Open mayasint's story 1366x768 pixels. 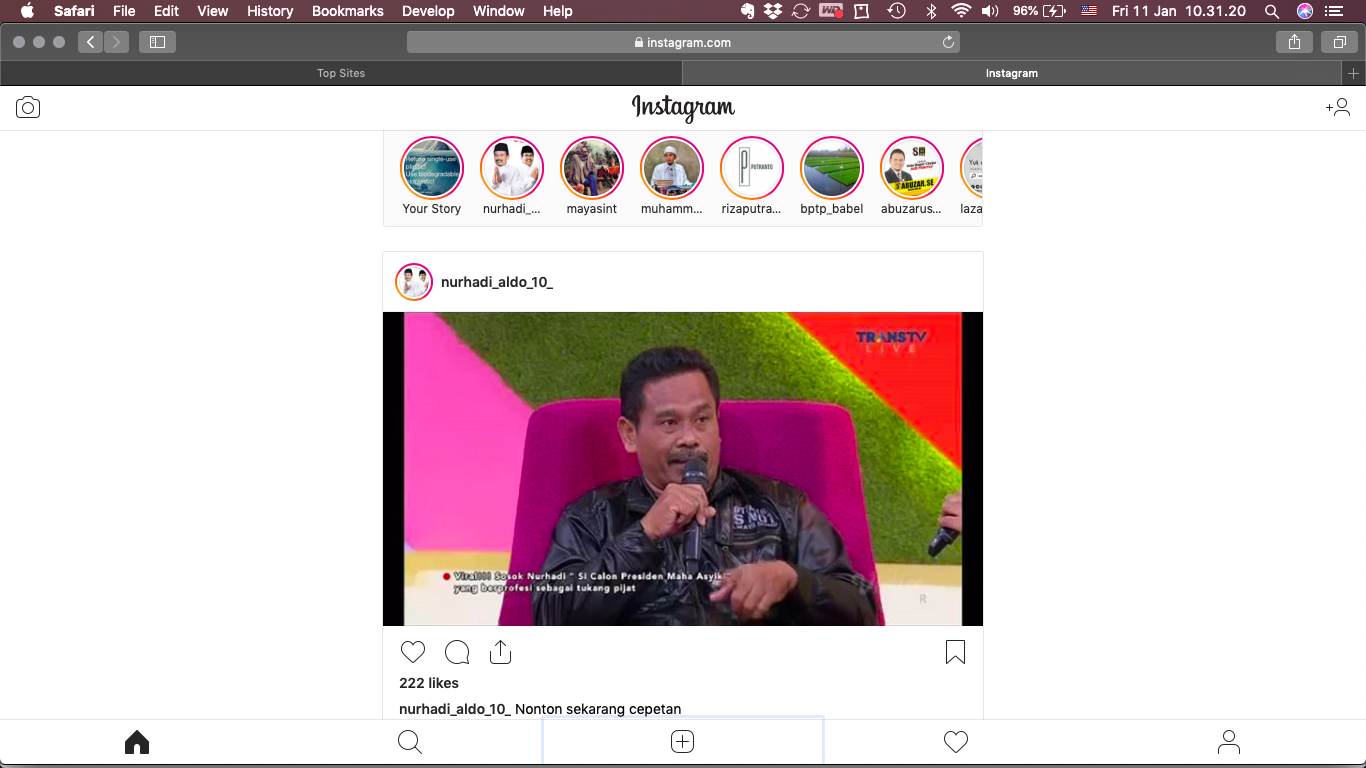(592, 169)
